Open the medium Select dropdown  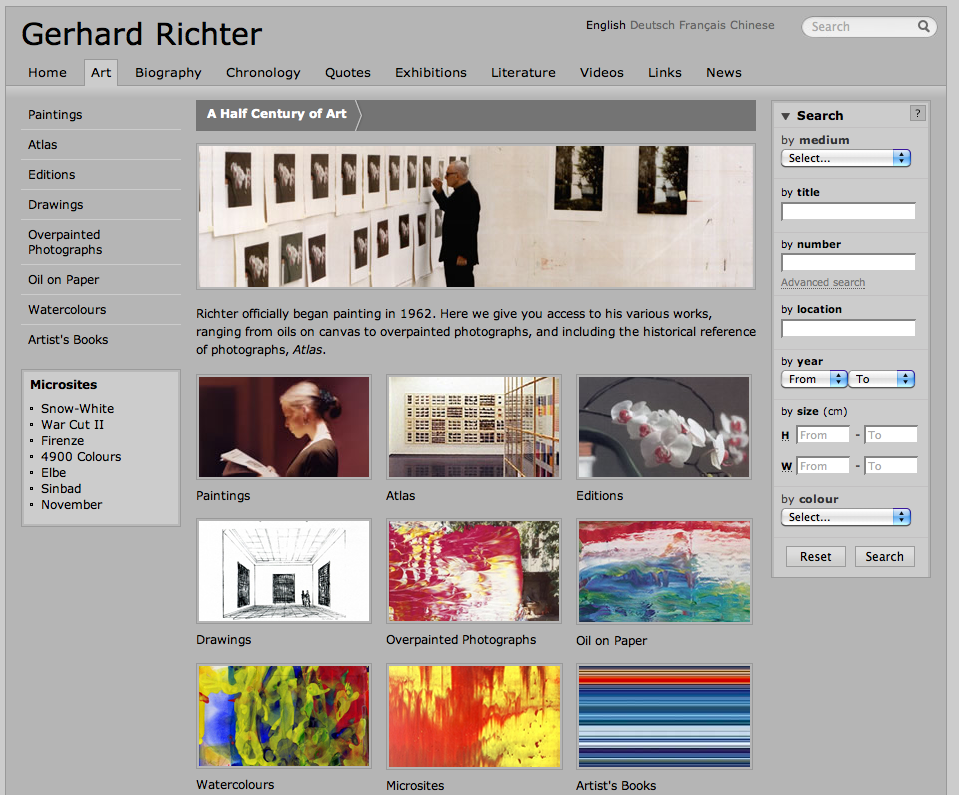(845, 158)
